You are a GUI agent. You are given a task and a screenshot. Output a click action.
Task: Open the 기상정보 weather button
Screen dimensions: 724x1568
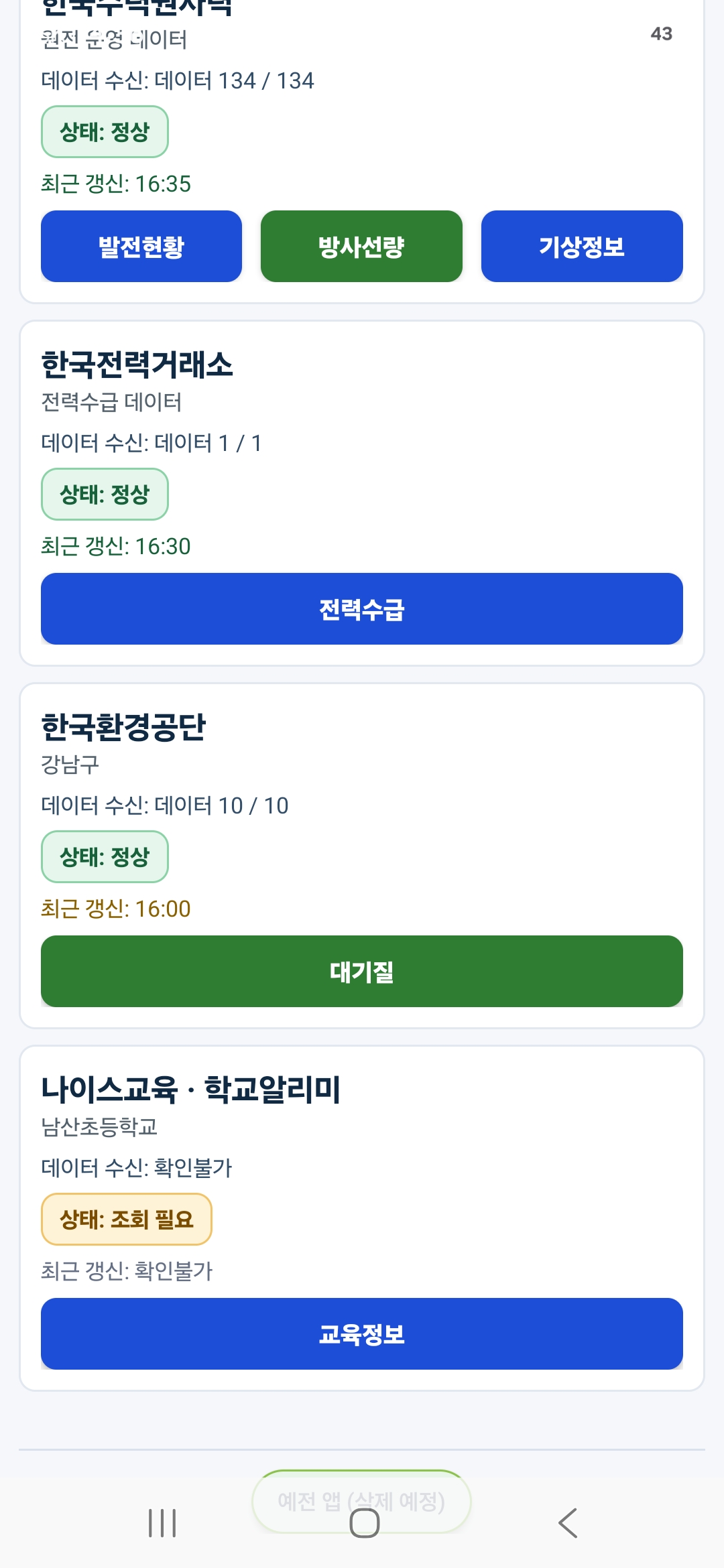click(582, 246)
